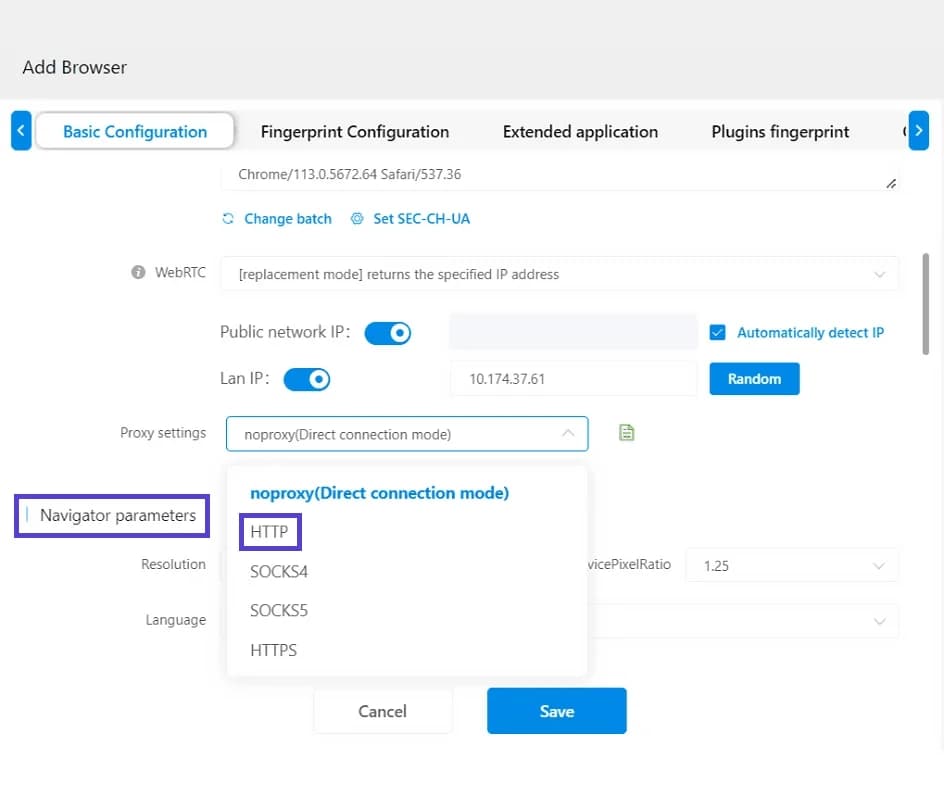Click the blue Save button
The image size is (944, 788).
tap(556, 711)
